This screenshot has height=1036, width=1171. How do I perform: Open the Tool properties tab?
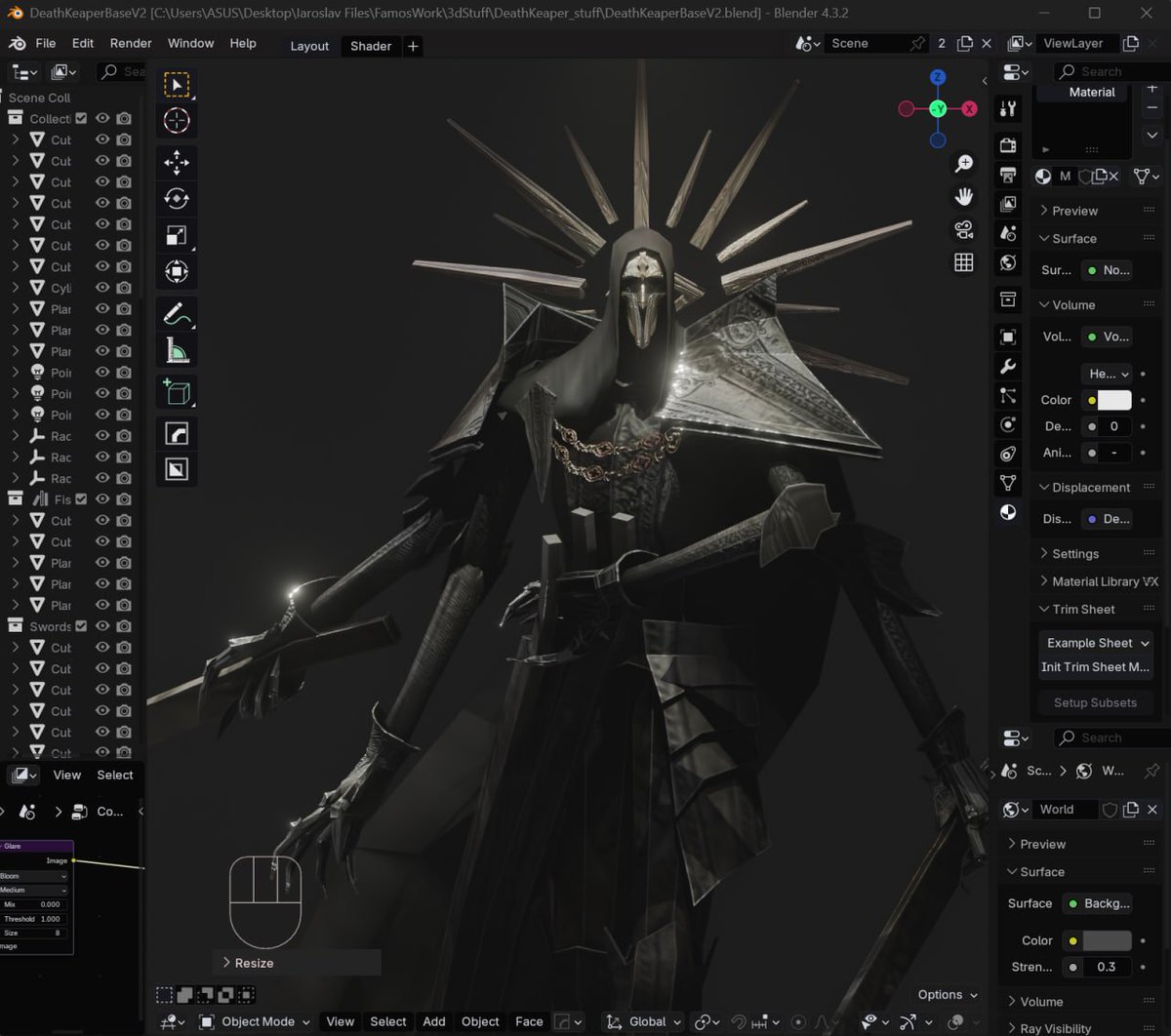point(1008,108)
